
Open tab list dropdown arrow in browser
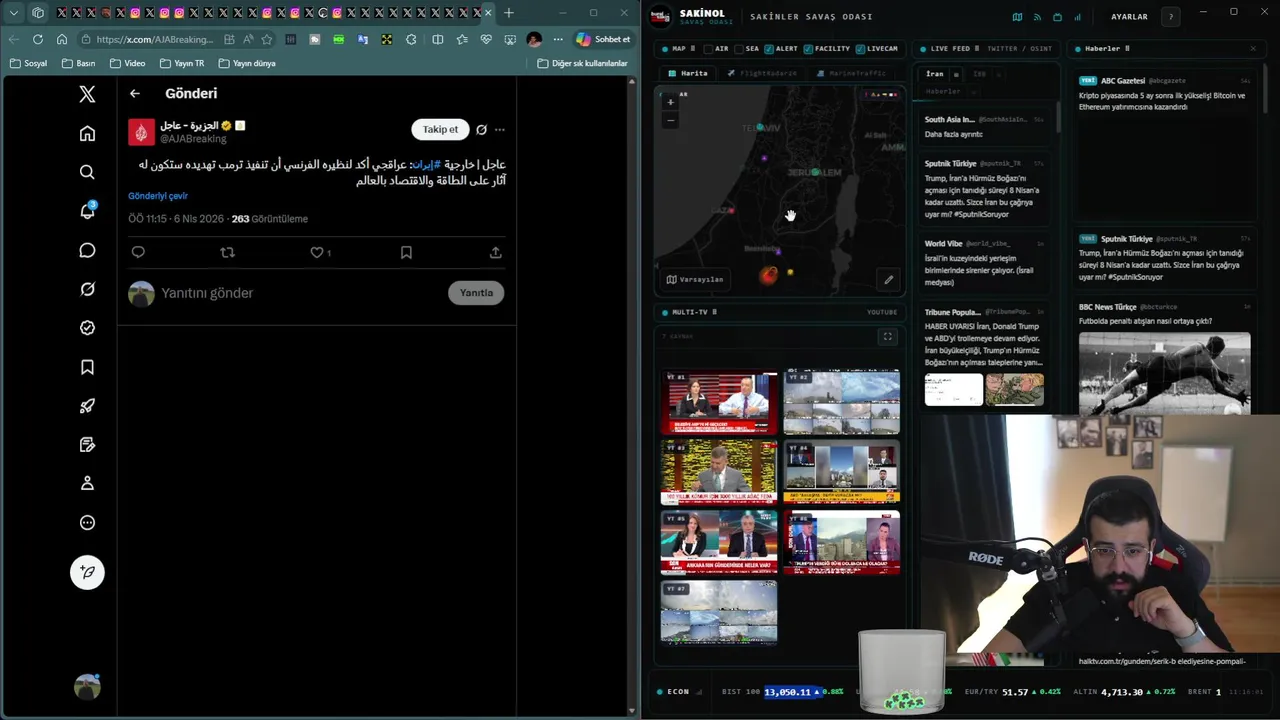tap(14, 13)
